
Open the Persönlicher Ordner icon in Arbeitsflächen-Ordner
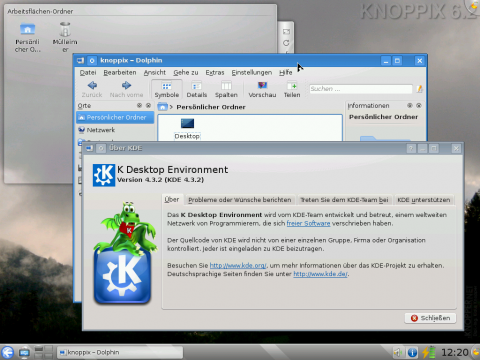click(x=27, y=37)
